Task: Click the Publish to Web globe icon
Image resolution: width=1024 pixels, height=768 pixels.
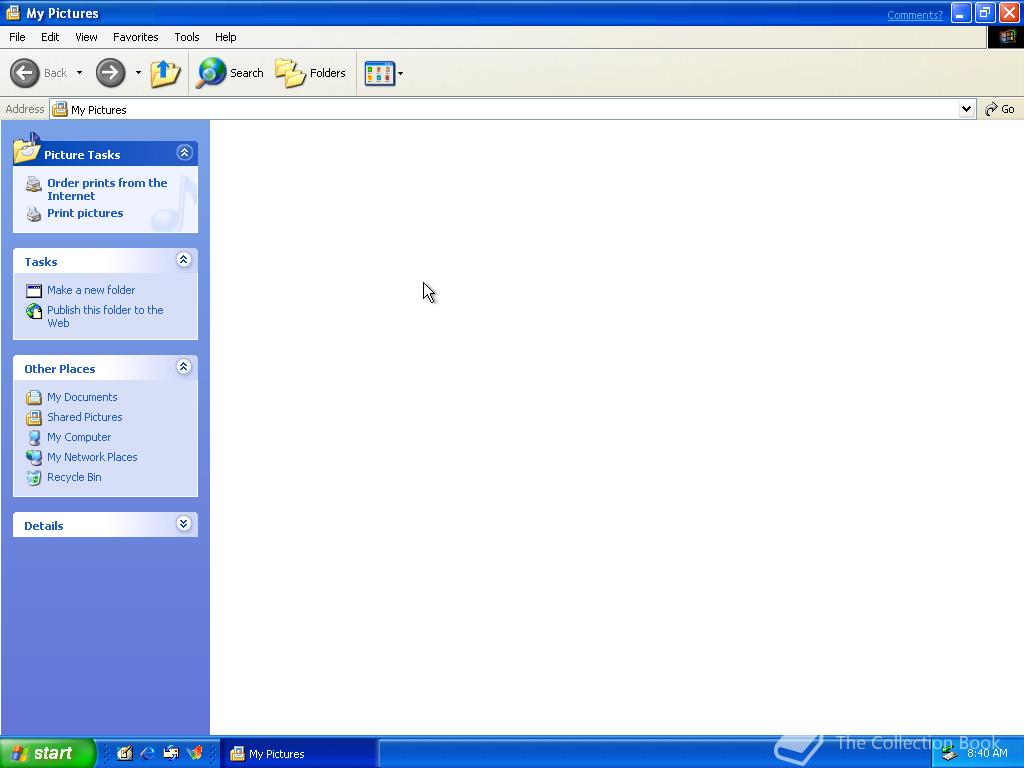Action: pos(34,311)
